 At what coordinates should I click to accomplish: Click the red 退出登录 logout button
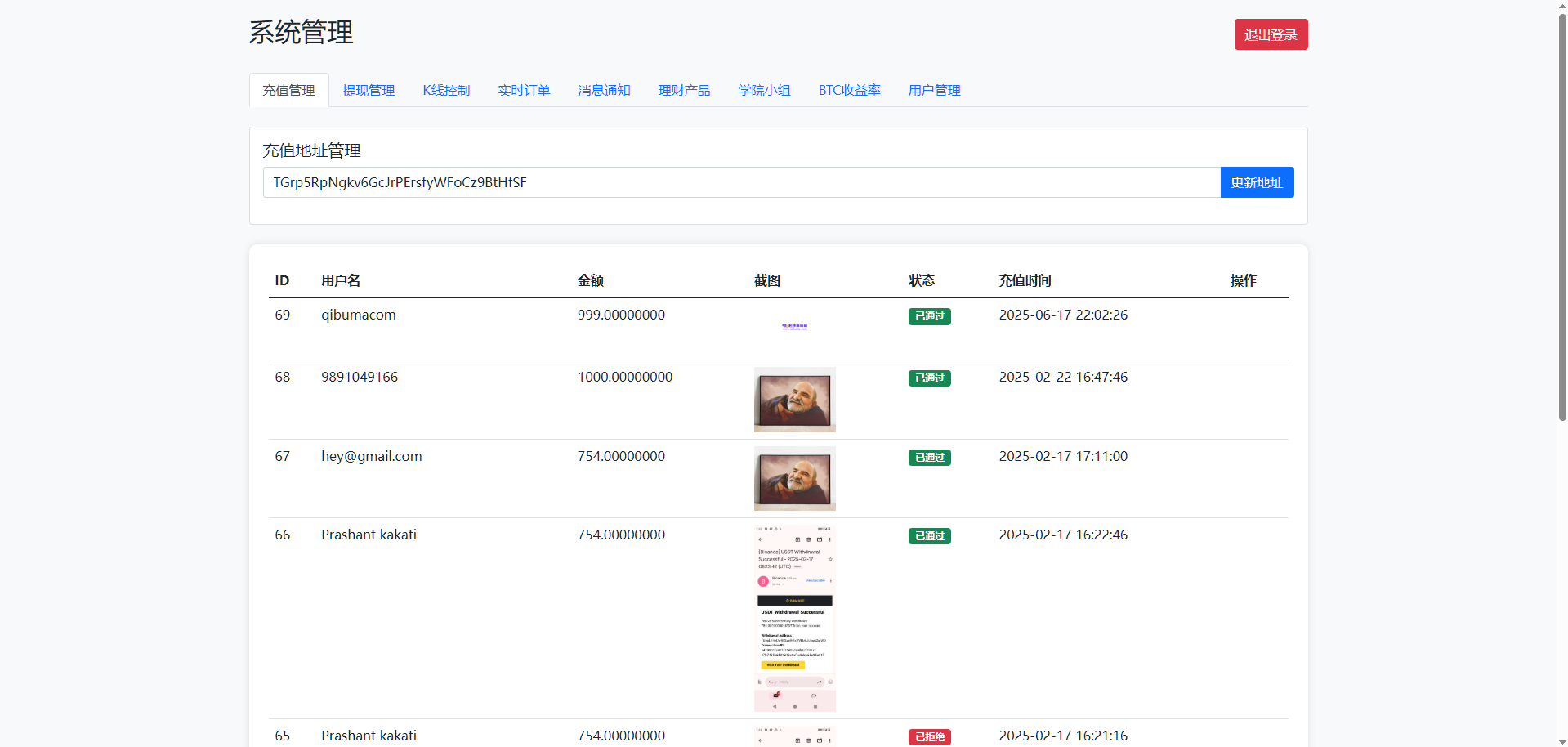[1270, 34]
